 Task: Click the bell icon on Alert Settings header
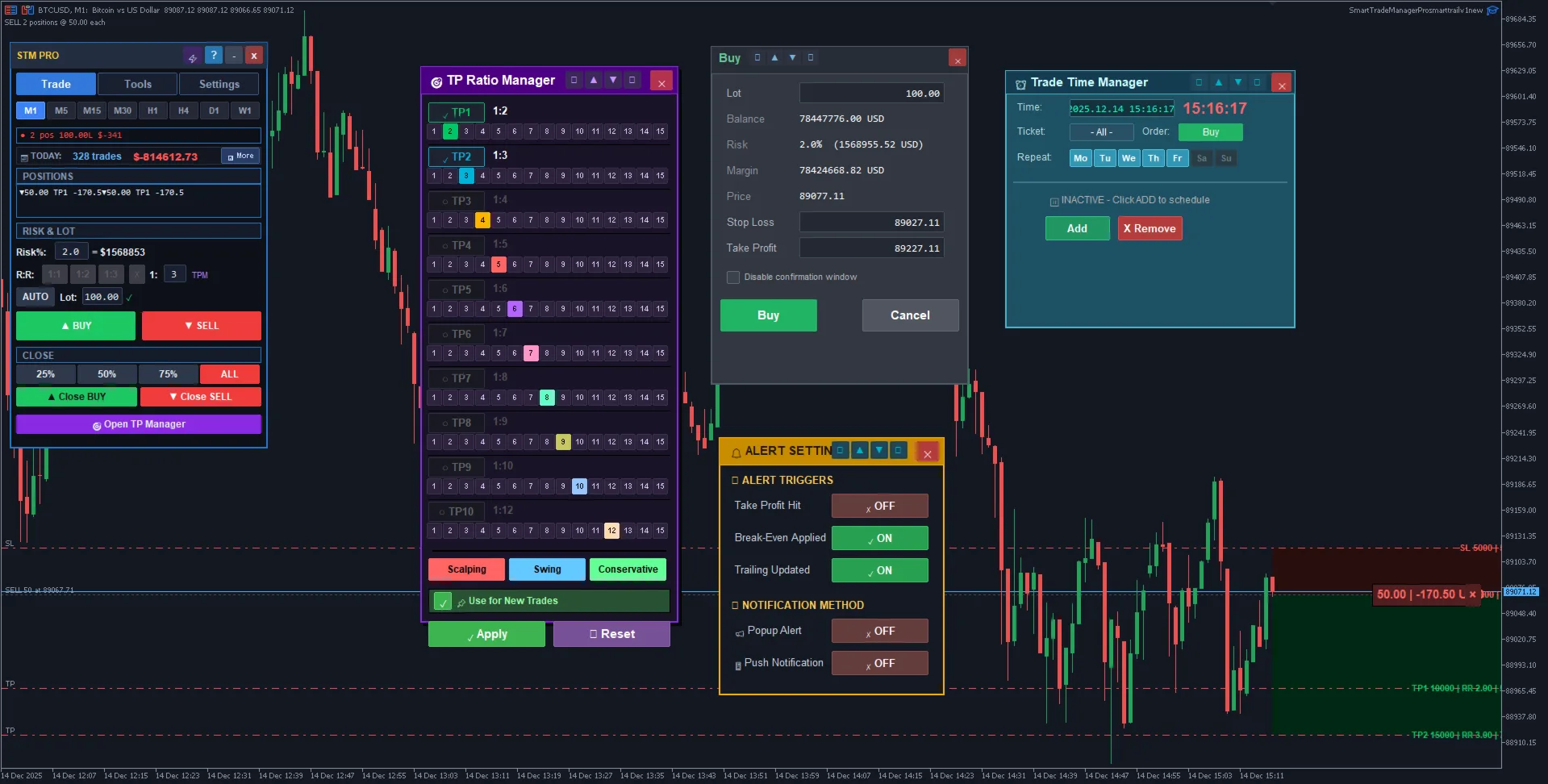736,452
